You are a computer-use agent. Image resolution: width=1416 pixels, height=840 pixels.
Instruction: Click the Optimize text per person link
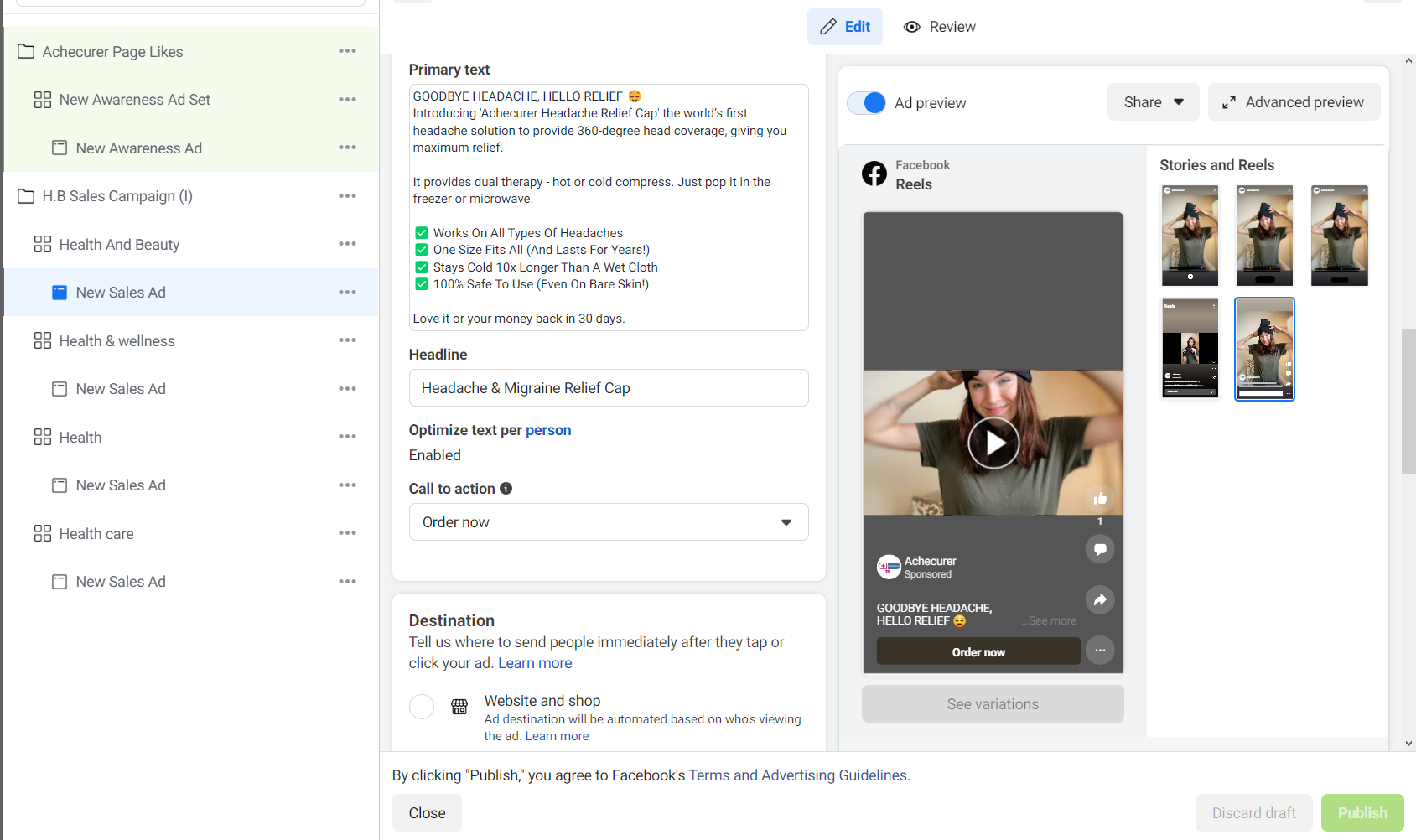[x=548, y=430]
